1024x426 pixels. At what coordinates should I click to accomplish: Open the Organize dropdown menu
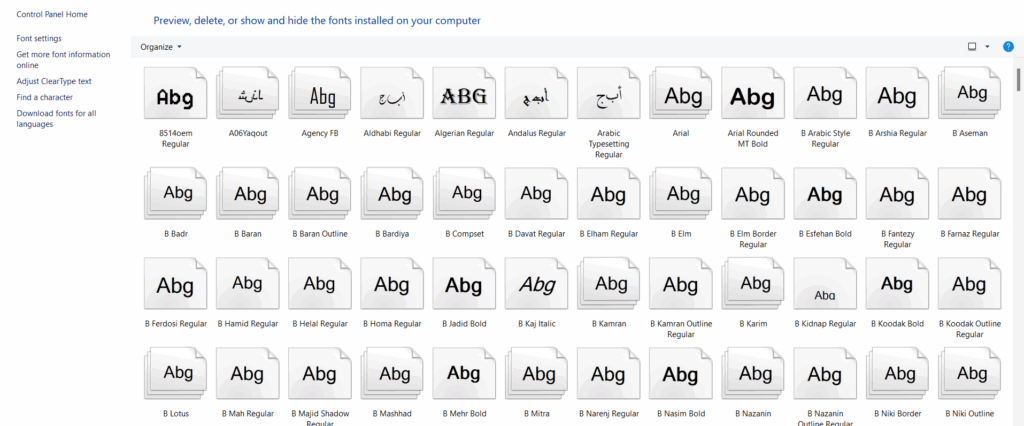pyautogui.click(x=161, y=47)
